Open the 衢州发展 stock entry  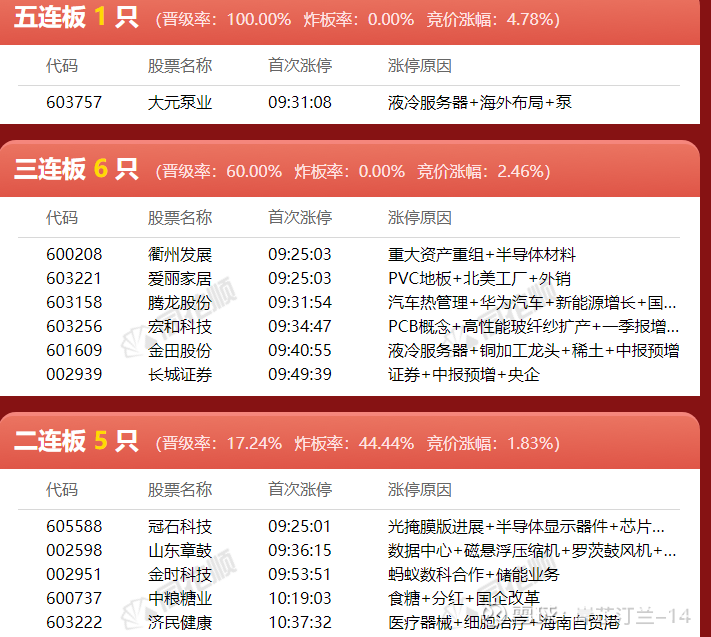(180, 254)
